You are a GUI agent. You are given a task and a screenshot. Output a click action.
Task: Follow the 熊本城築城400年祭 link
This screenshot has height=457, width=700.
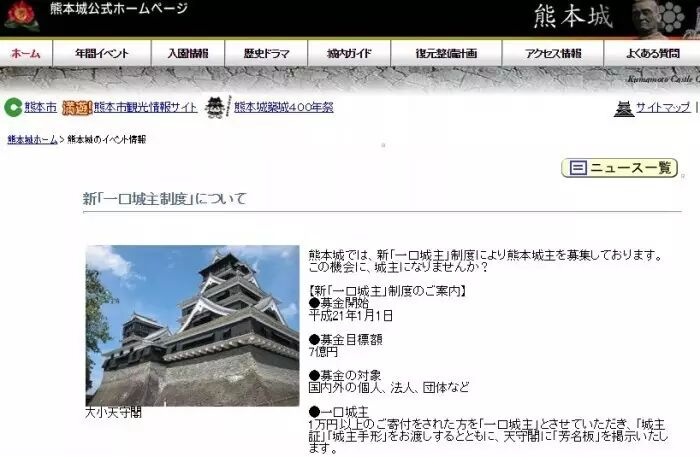click(283, 108)
